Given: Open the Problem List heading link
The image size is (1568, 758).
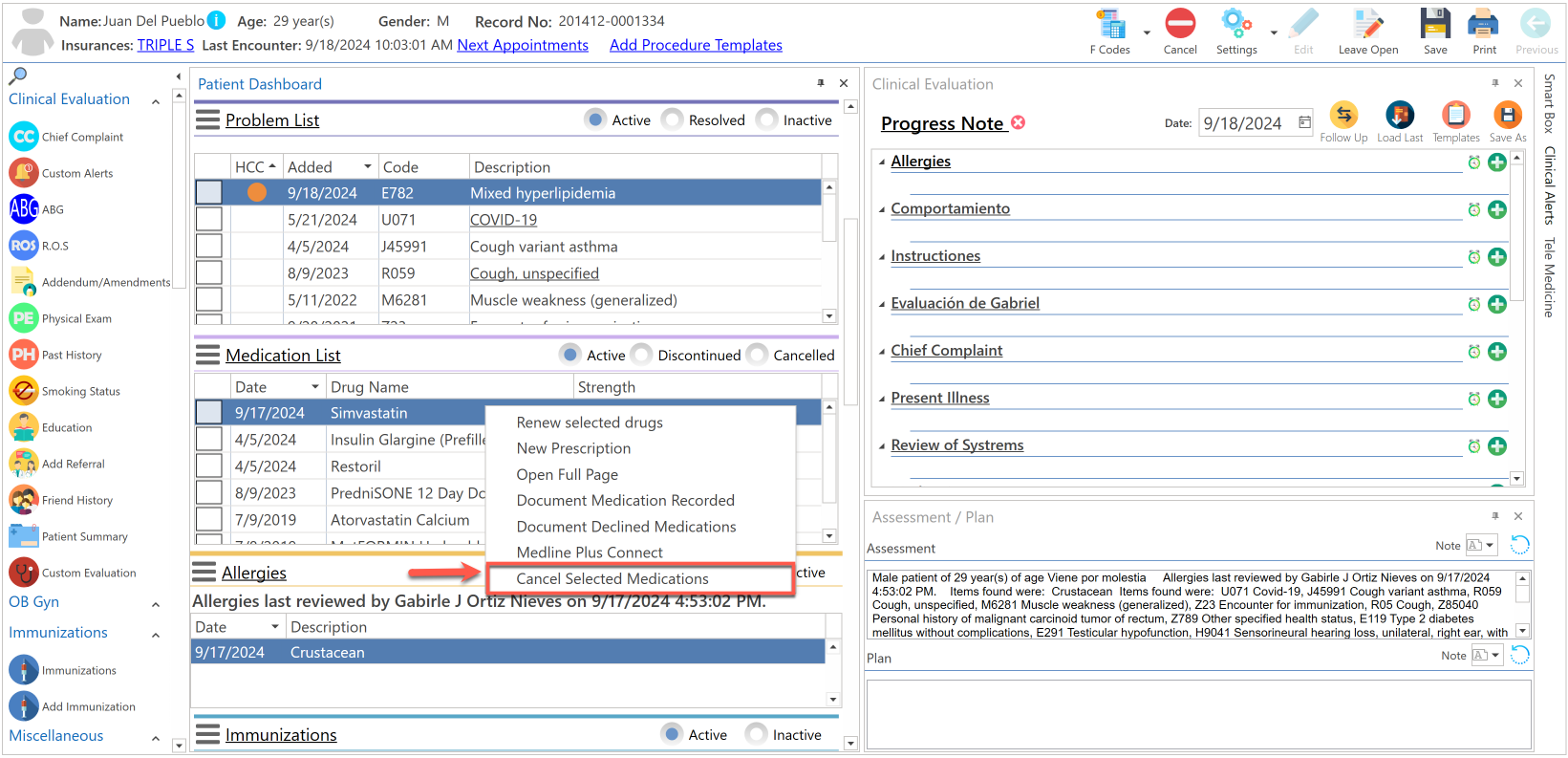Looking at the screenshot, I should tap(272, 120).
